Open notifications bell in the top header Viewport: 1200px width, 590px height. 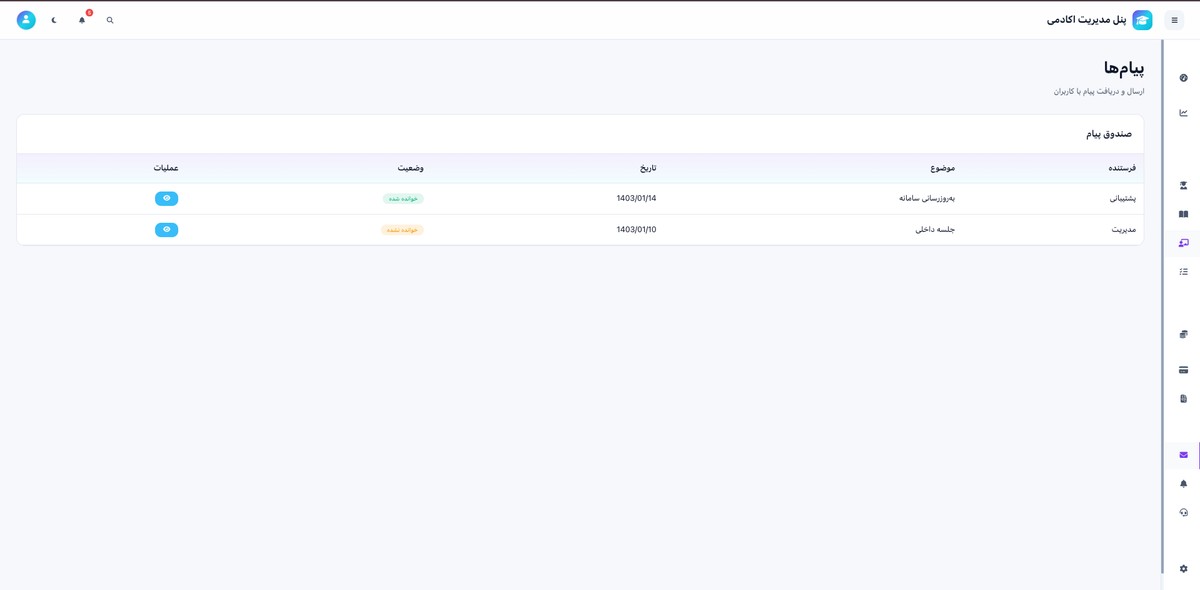coord(82,20)
